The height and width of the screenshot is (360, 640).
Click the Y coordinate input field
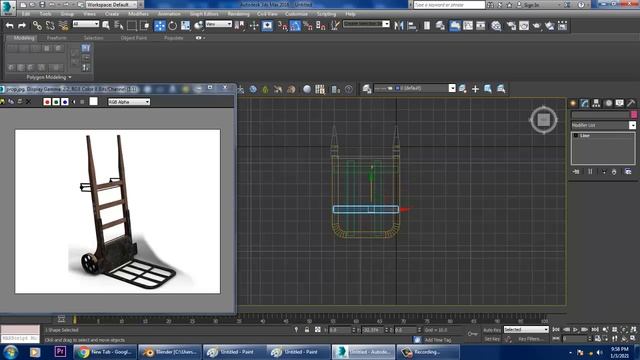click(373, 330)
